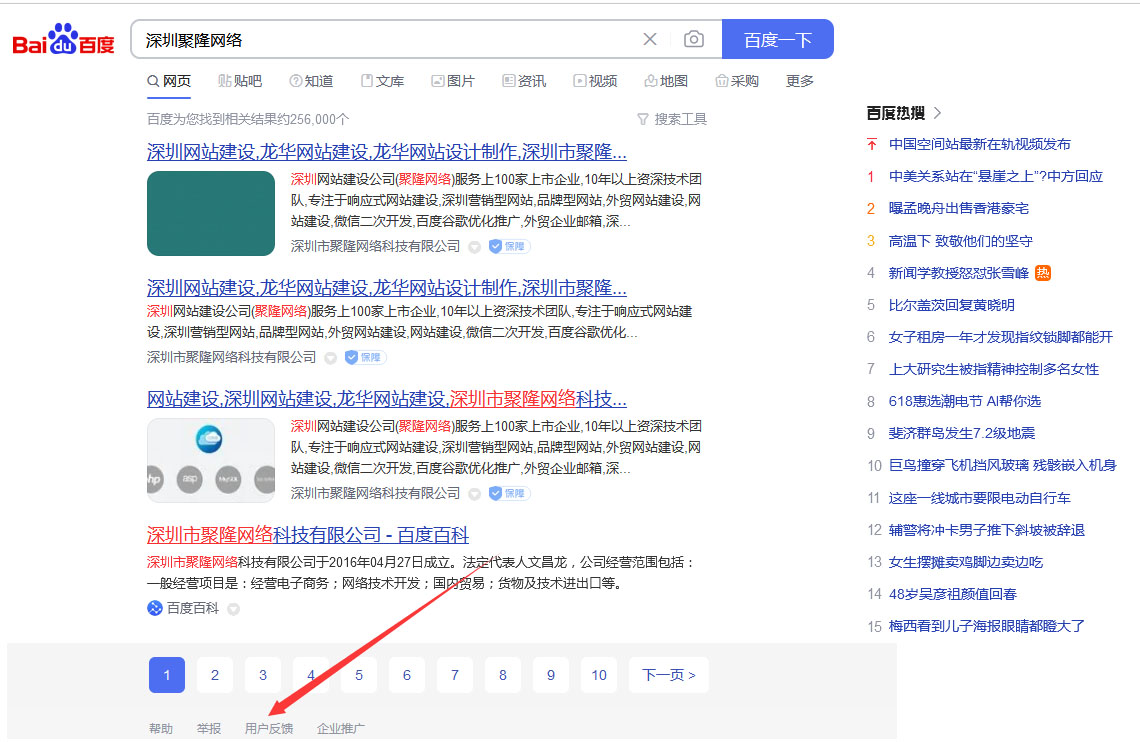Viewport: 1140px width, 742px height.
Task: Open 用户反馈 footer link
Action: click(269, 729)
